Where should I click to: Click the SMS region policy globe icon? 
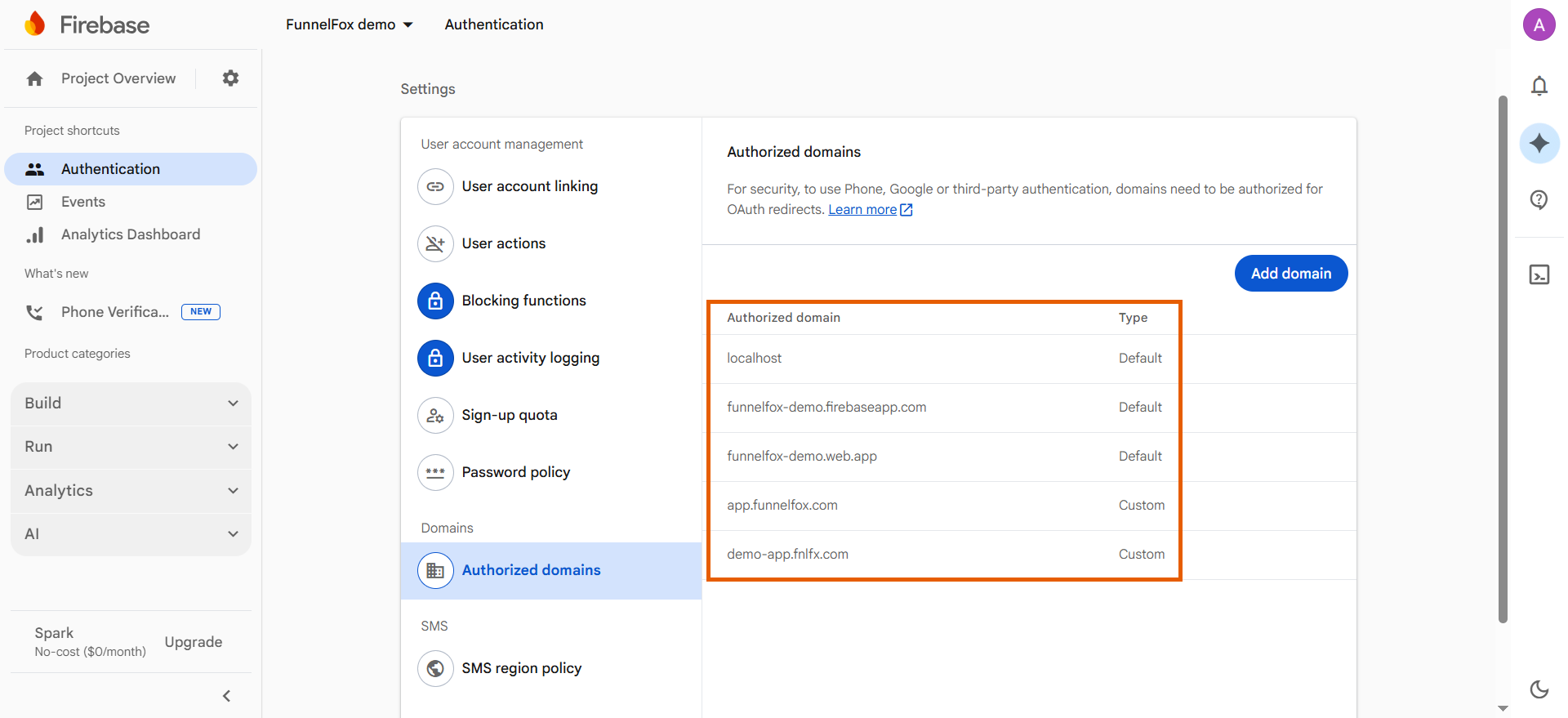click(x=435, y=668)
